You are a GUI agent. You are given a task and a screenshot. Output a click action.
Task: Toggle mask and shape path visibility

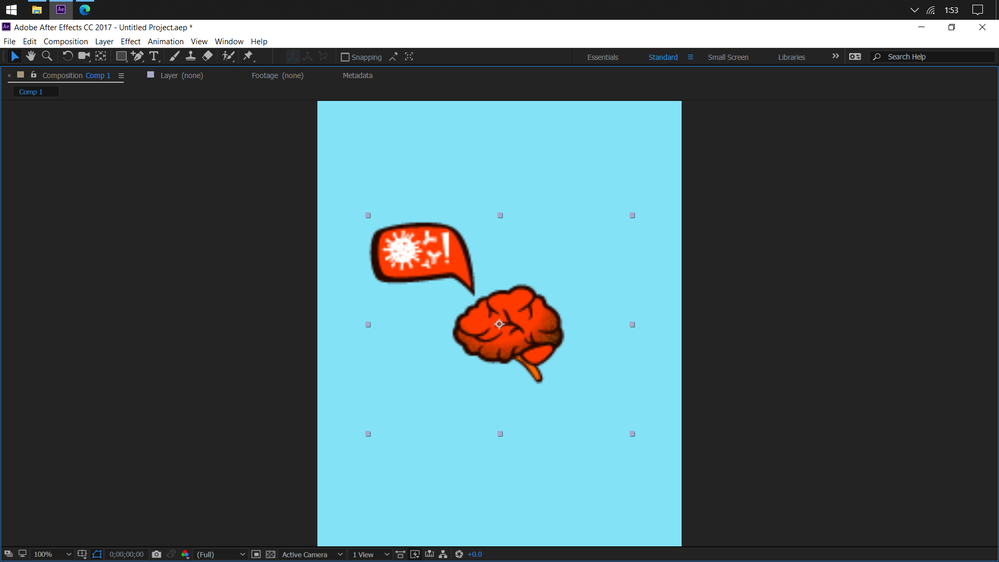click(97, 554)
